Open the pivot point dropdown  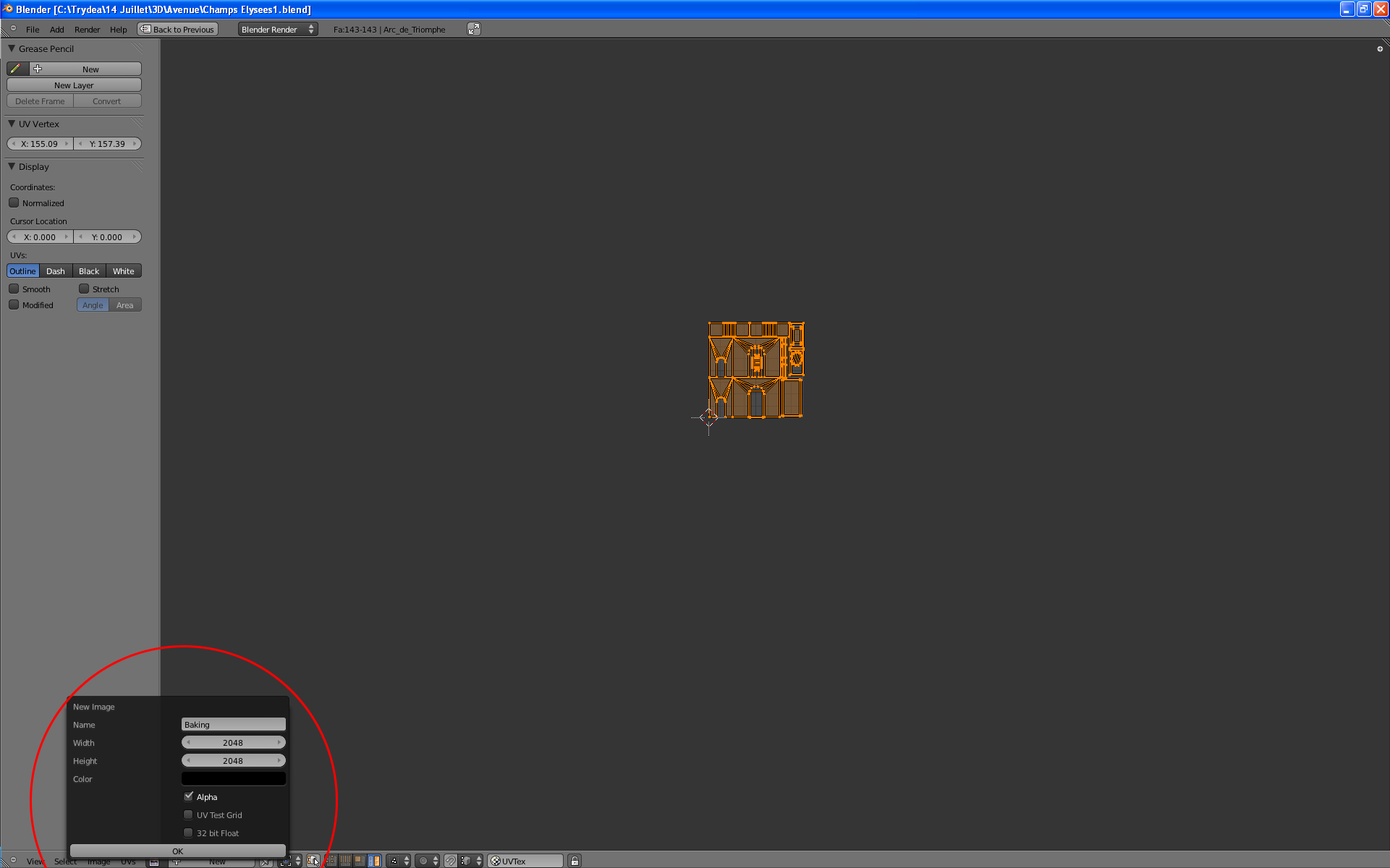tap(290, 861)
